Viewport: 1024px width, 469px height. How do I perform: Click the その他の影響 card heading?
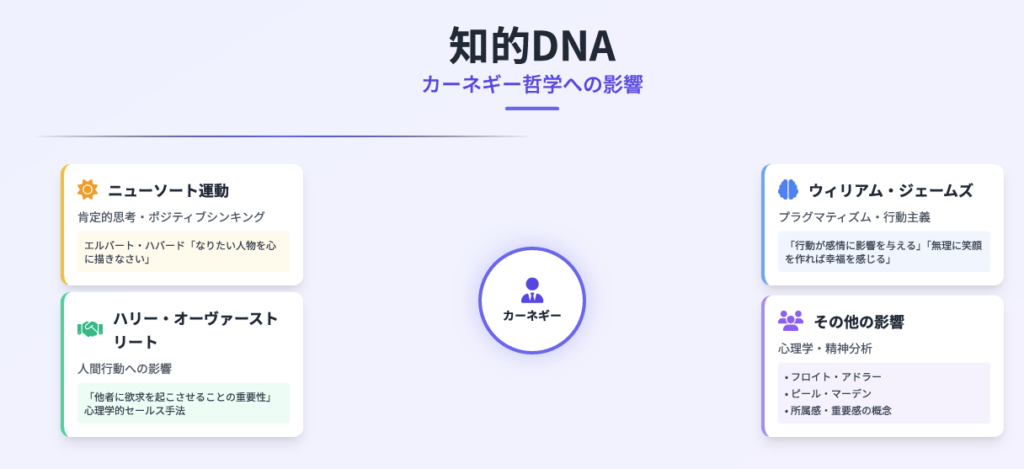(x=859, y=321)
